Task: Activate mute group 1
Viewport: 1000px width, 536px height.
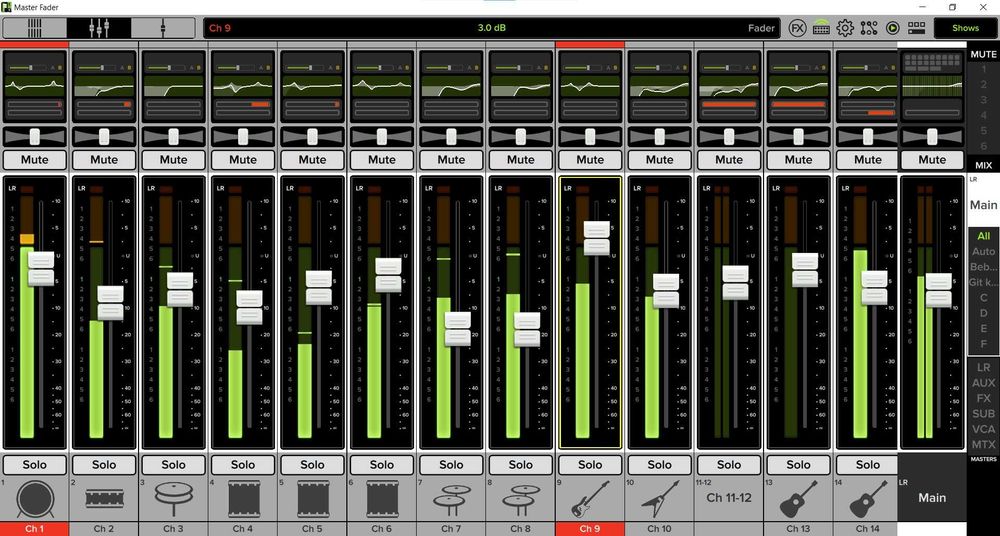Action: pyautogui.click(x=983, y=70)
